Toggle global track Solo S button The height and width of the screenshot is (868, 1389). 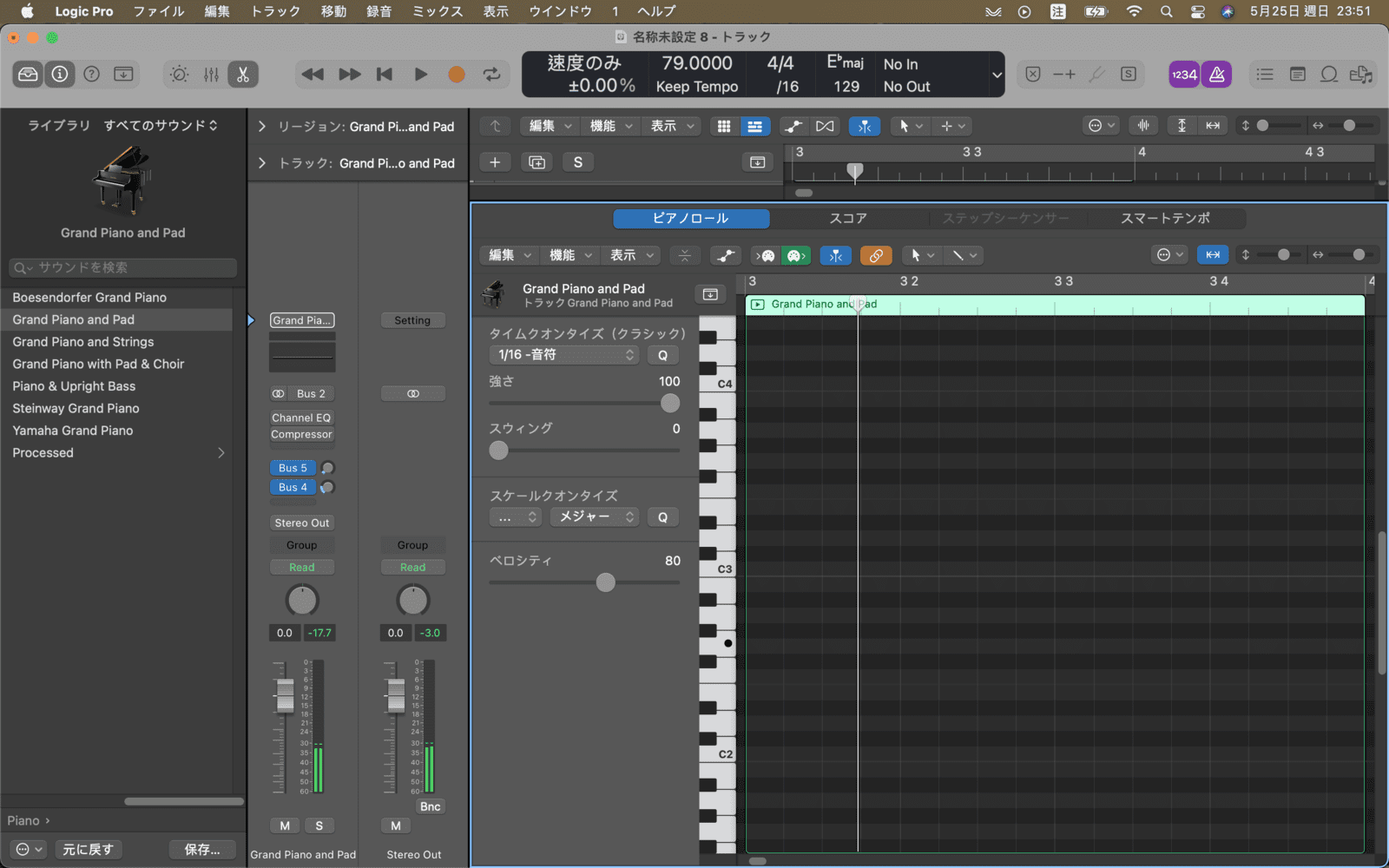click(578, 162)
